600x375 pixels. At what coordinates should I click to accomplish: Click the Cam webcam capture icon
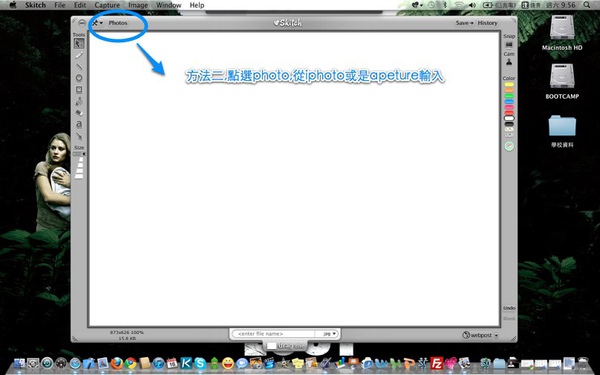(509, 62)
